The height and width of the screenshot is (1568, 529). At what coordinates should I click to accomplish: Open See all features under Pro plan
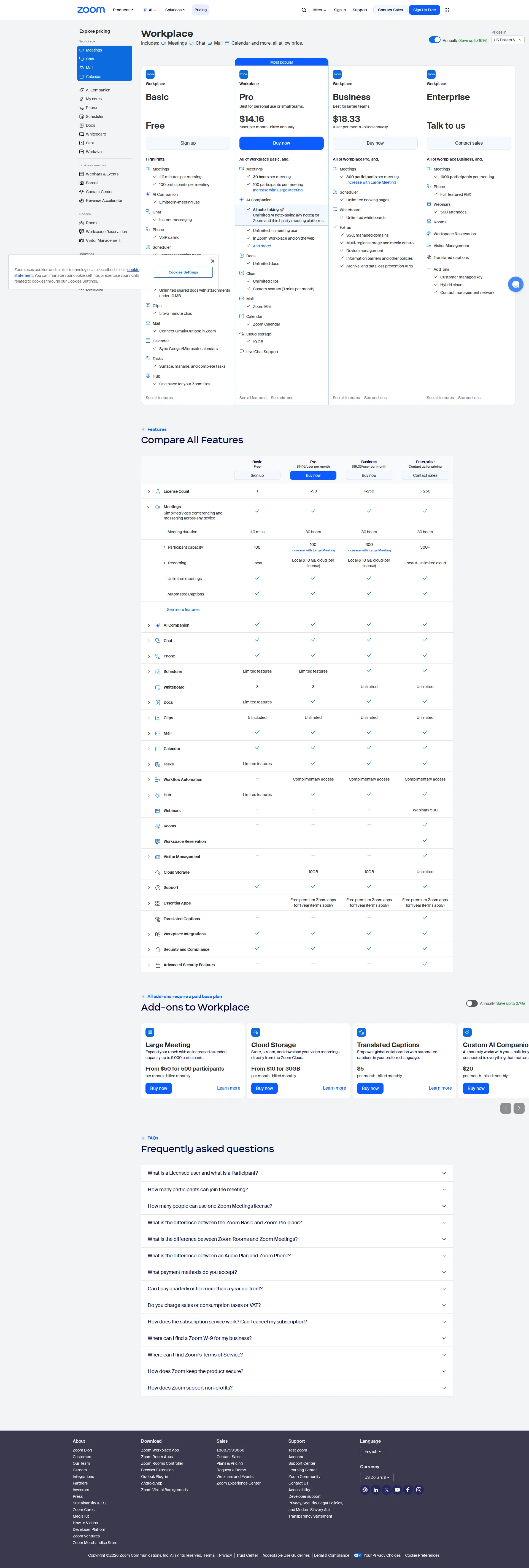pos(253,397)
